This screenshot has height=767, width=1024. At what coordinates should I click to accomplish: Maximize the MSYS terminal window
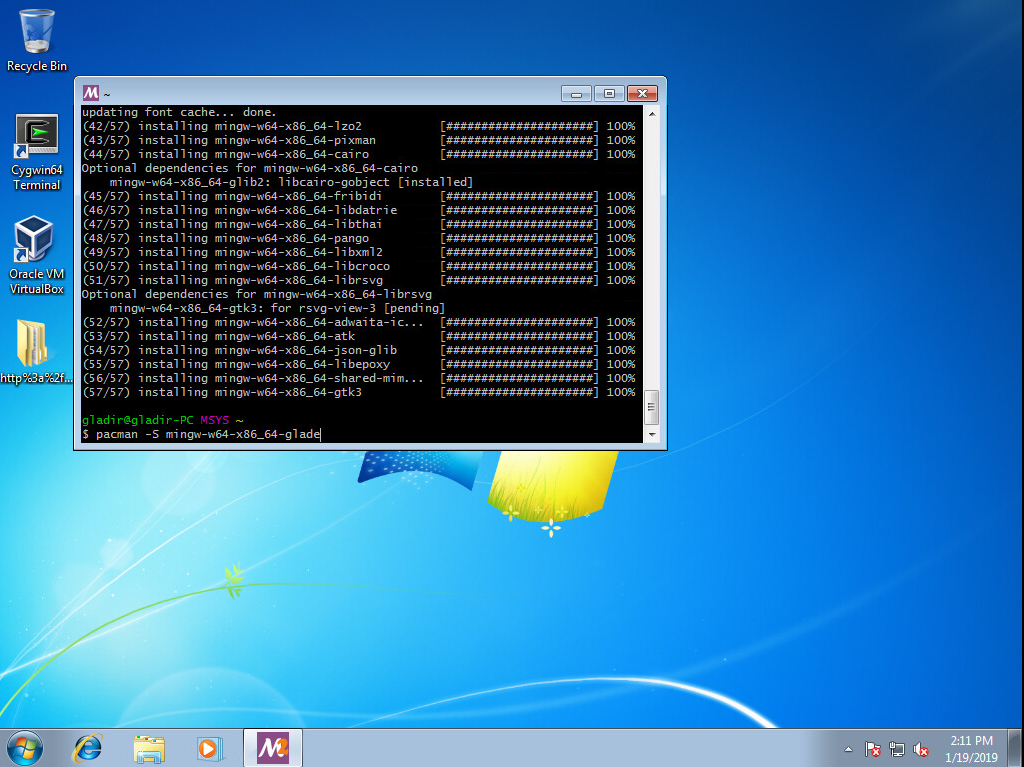click(609, 93)
